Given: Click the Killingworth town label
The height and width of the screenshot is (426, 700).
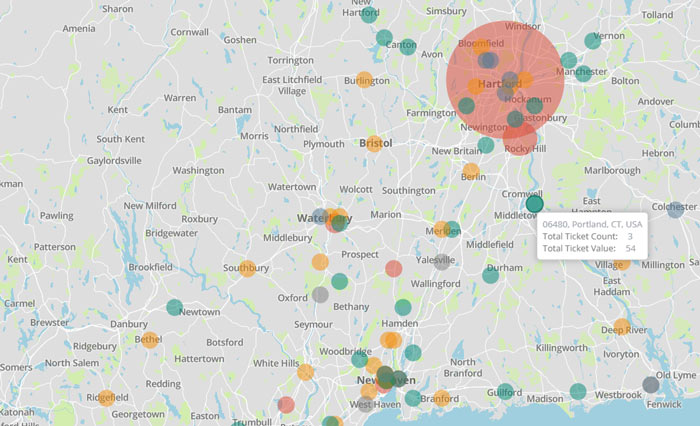Looking at the screenshot, I should click(x=562, y=347).
